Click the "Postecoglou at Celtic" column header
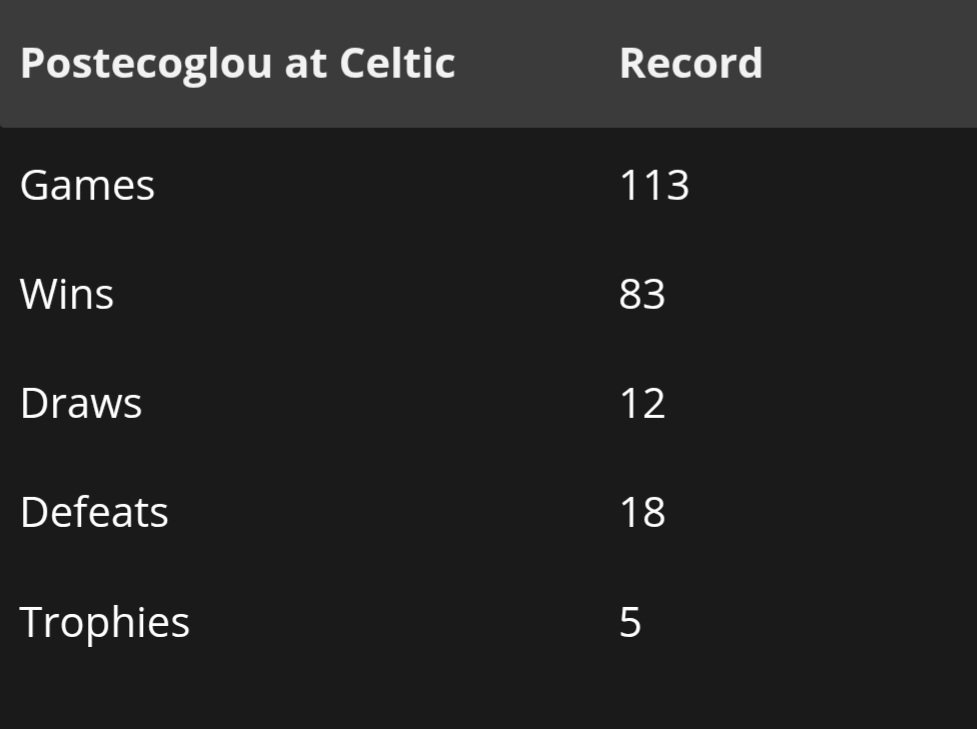This screenshot has height=729, width=977. [x=237, y=64]
